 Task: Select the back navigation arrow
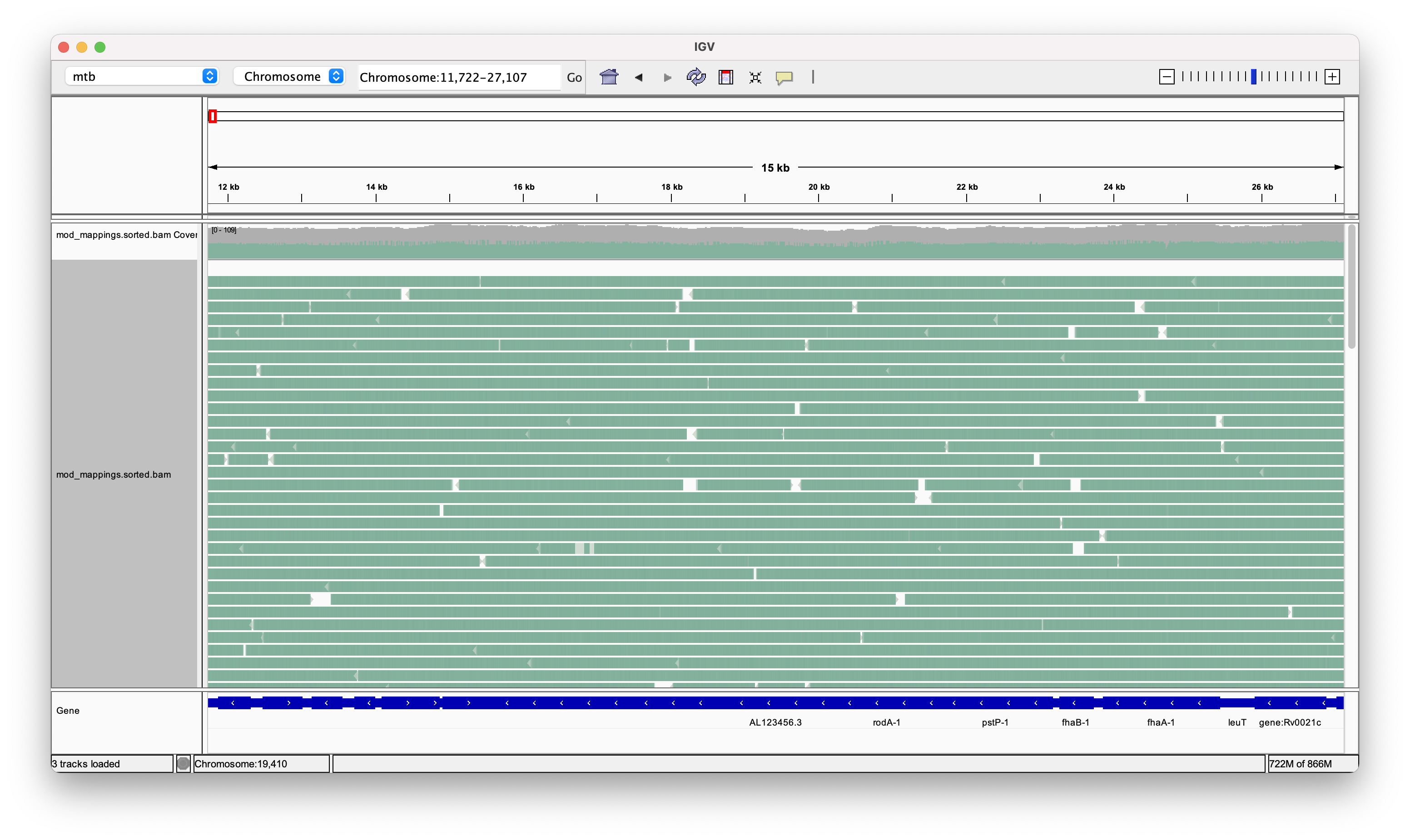pos(639,78)
